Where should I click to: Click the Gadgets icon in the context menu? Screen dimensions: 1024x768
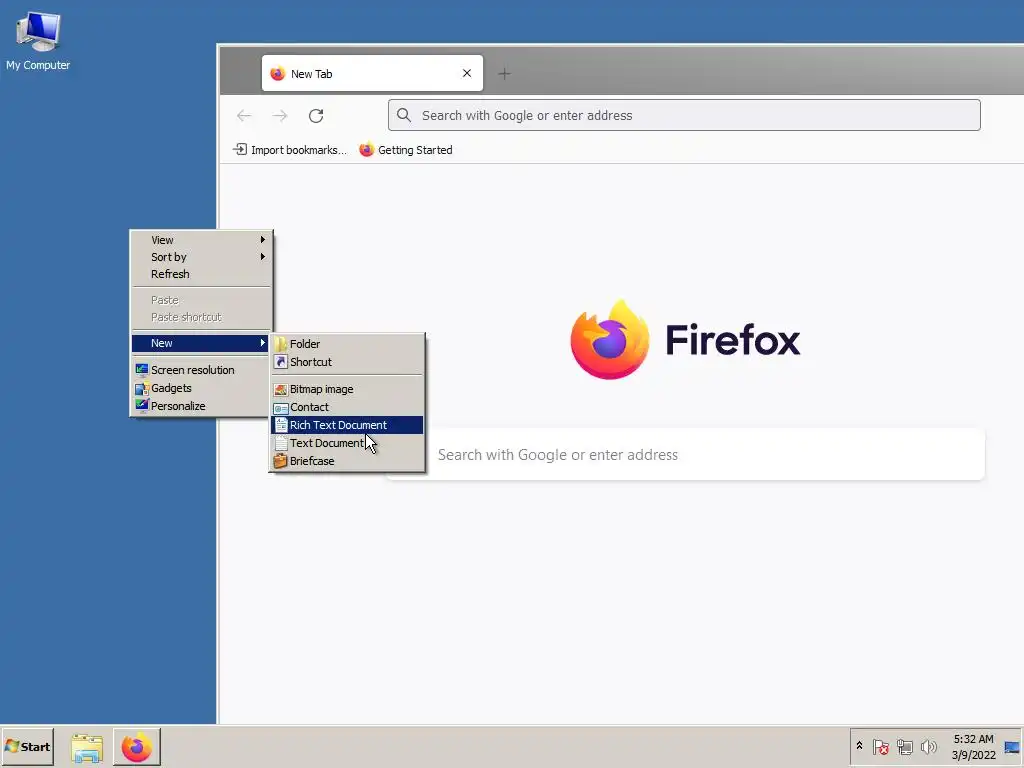pyautogui.click(x=142, y=388)
